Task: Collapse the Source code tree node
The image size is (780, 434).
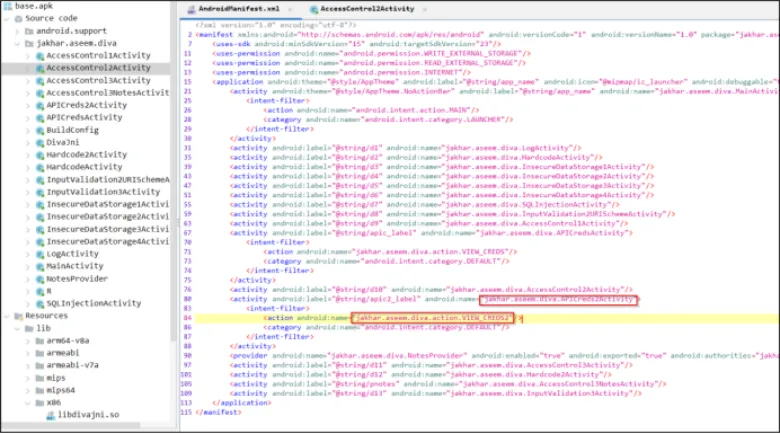Action: click(x=7, y=19)
